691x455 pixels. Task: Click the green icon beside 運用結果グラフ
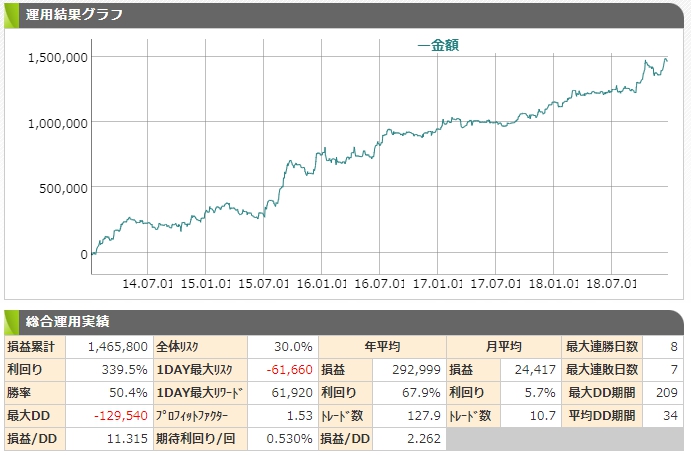(x=11, y=15)
